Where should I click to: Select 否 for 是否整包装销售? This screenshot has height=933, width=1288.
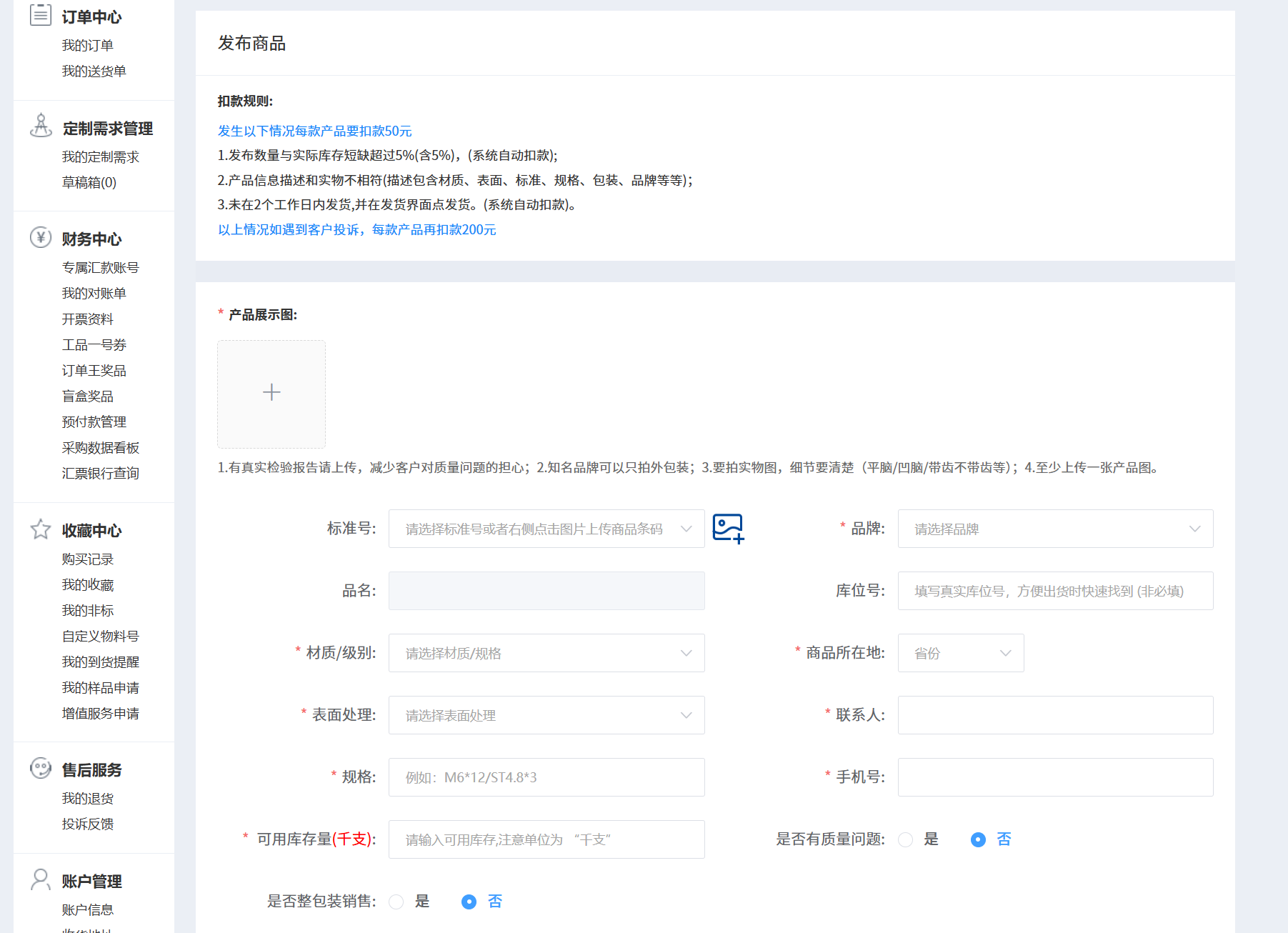coord(469,902)
